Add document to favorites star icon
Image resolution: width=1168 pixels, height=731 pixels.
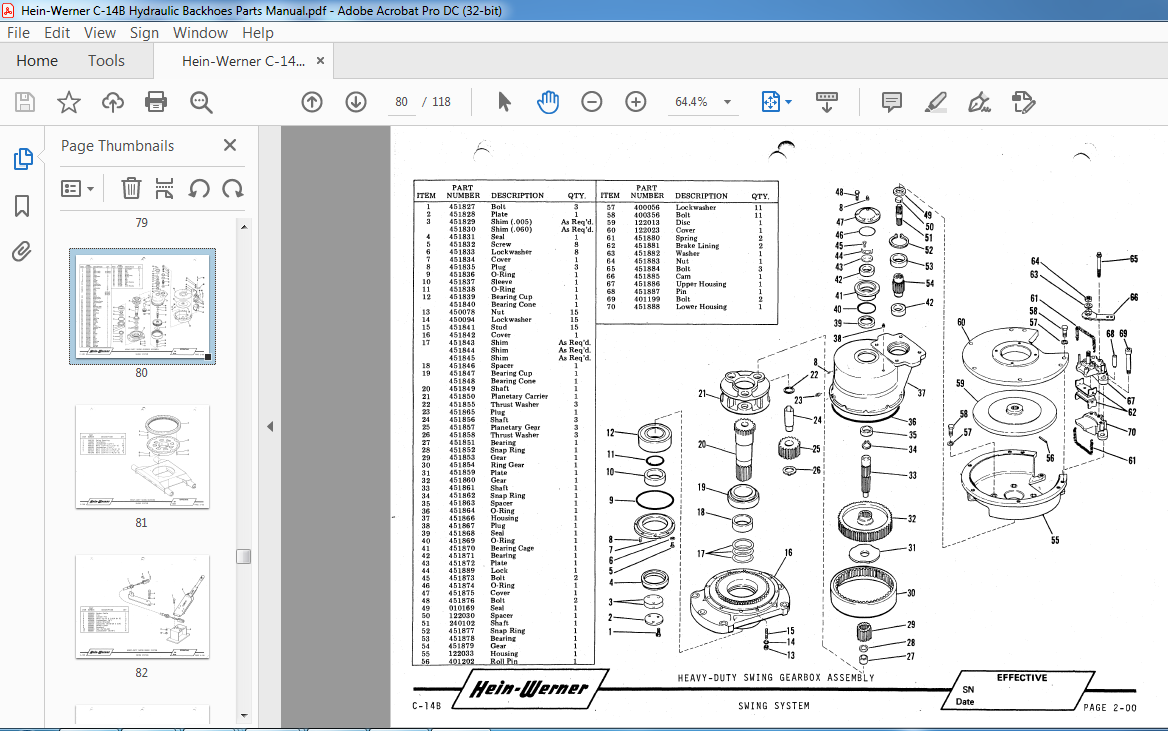tap(69, 102)
